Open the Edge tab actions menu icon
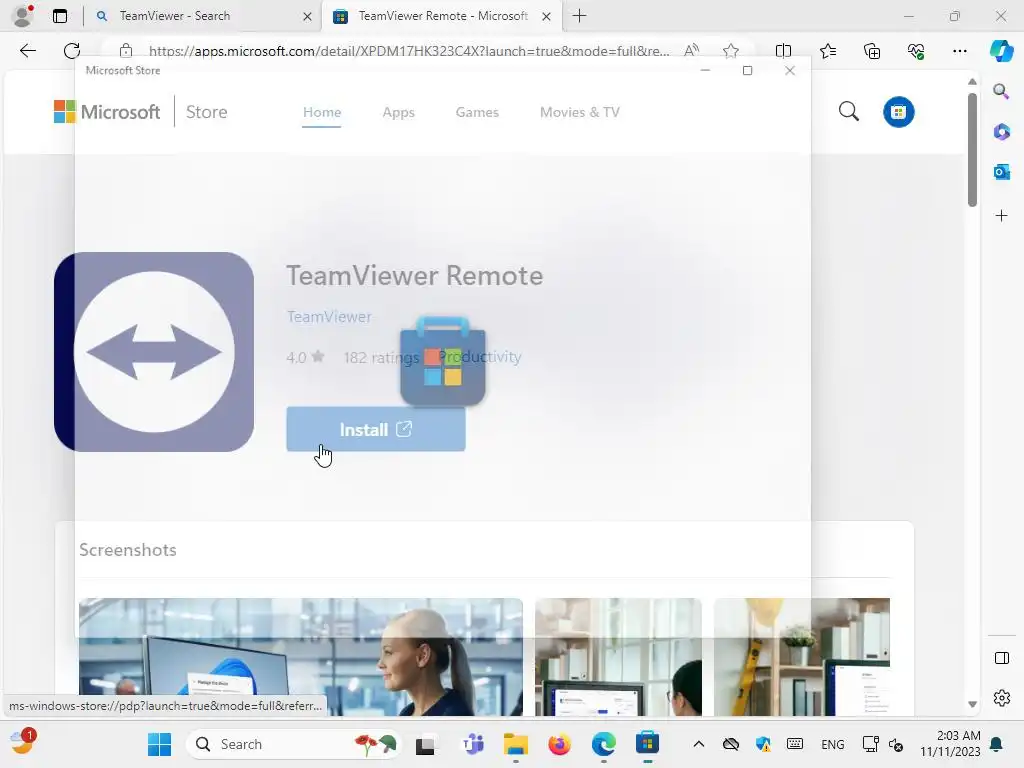Screen dimensions: 1024x768 (60, 16)
